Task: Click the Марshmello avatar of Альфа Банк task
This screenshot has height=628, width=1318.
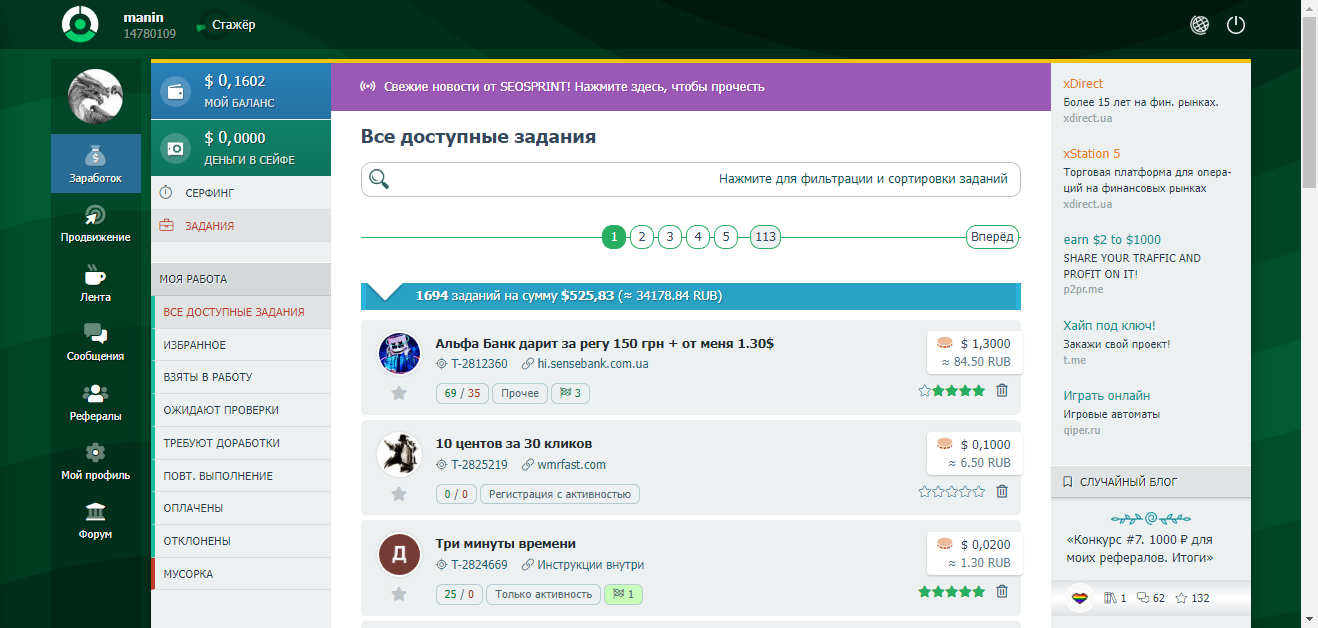Action: coord(399,353)
